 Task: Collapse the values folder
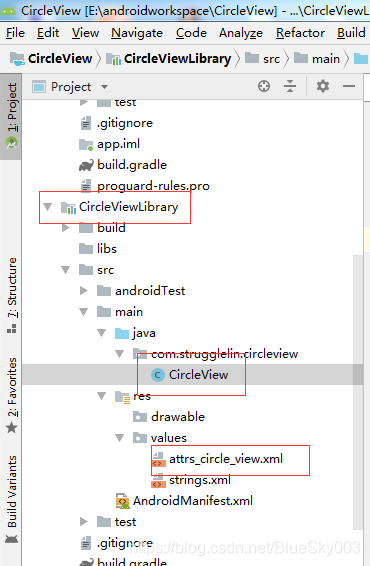click(x=119, y=438)
